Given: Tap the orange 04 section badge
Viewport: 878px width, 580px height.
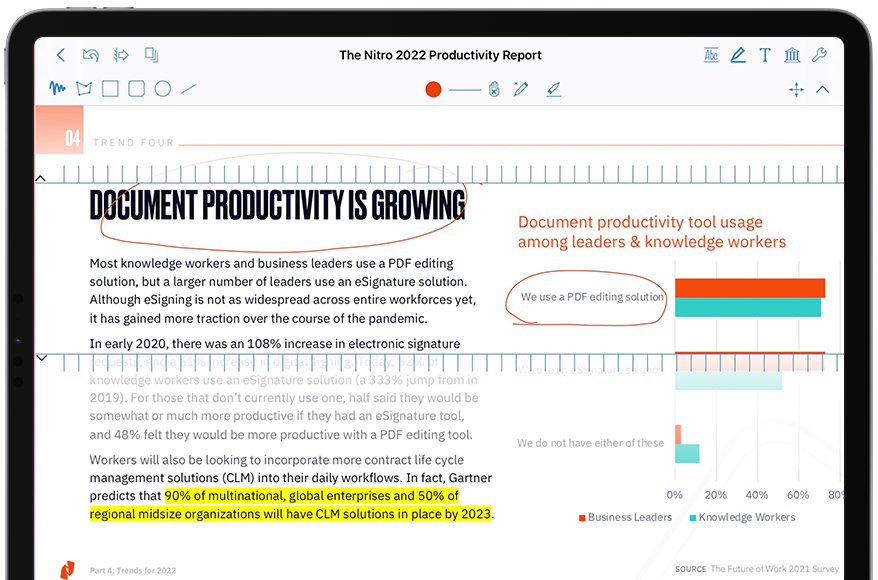Looking at the screenshot, I should (x=59, y=129).
